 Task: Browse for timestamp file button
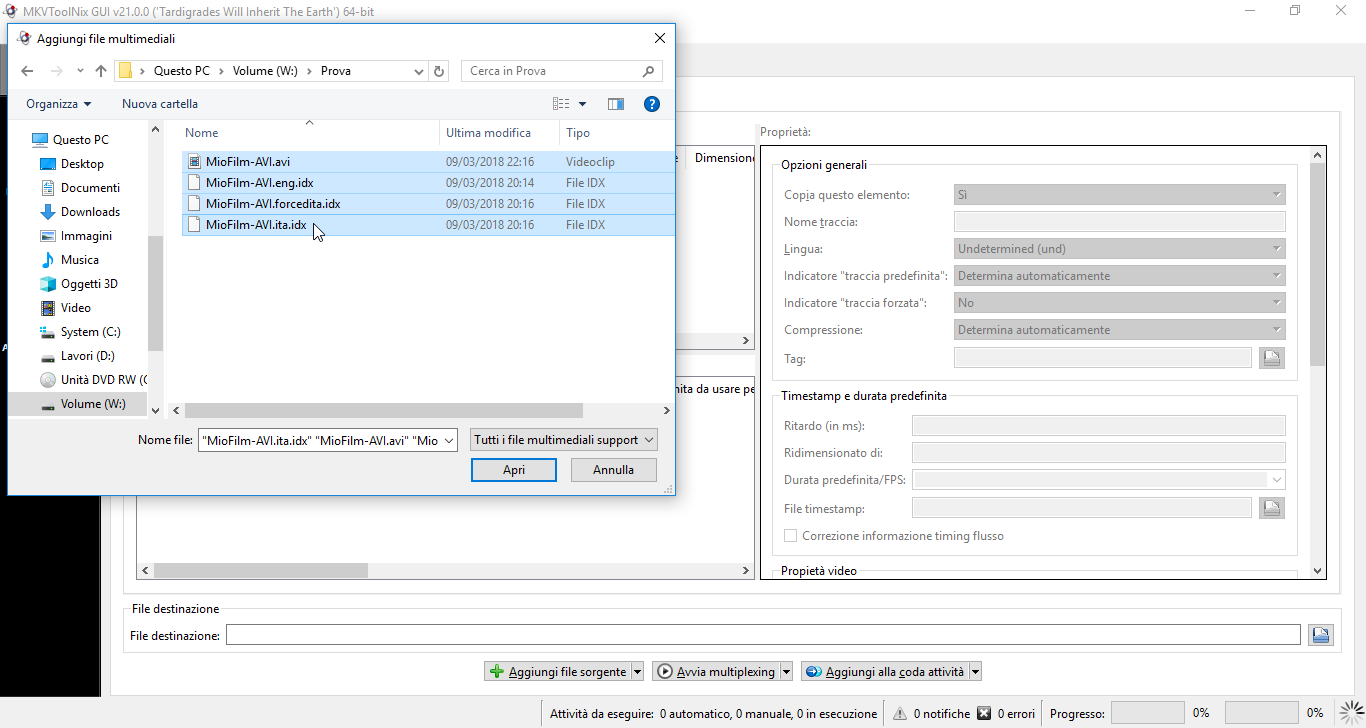point(1271,508)
